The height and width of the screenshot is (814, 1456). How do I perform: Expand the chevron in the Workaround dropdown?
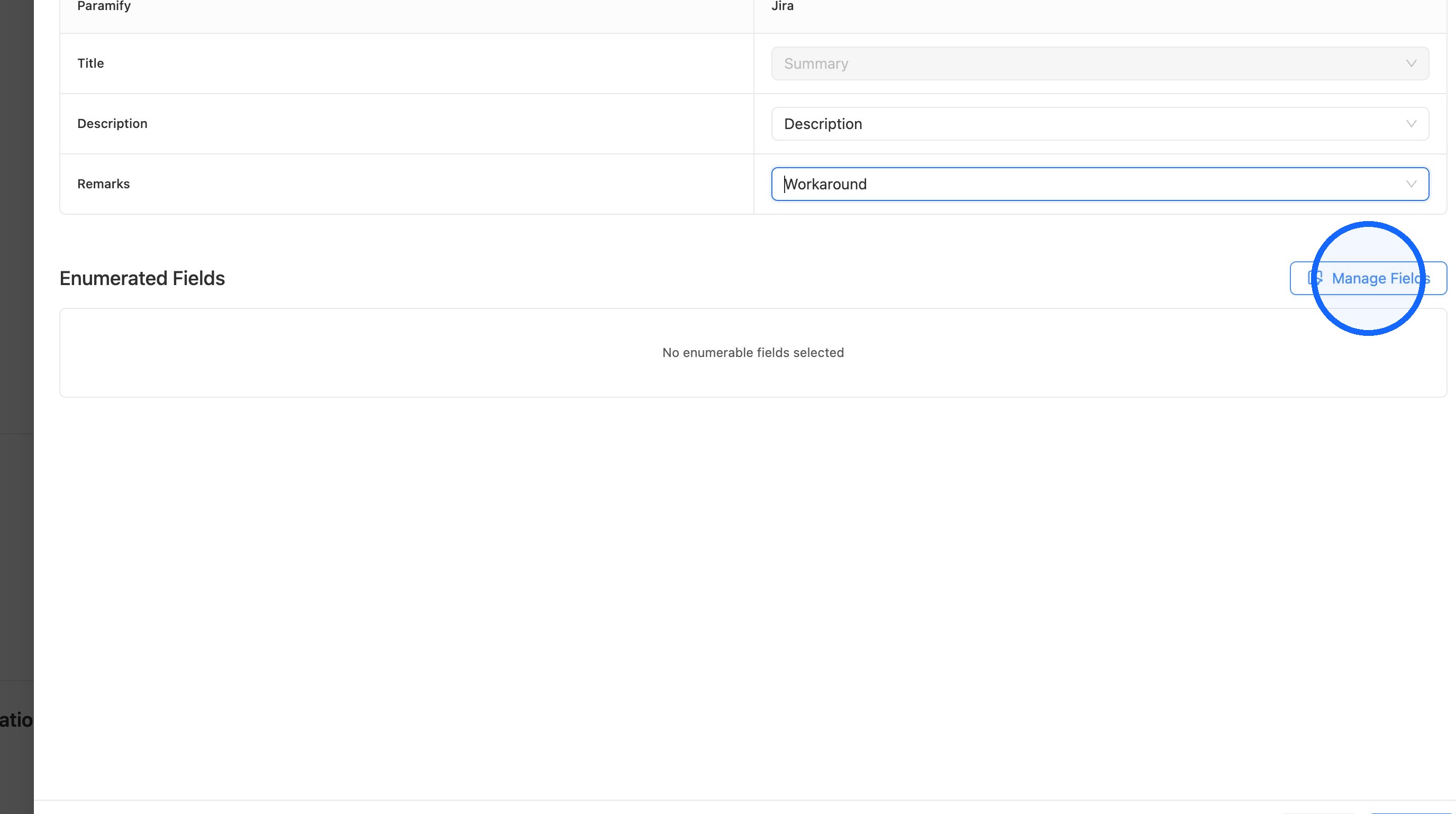(1411, 184)
